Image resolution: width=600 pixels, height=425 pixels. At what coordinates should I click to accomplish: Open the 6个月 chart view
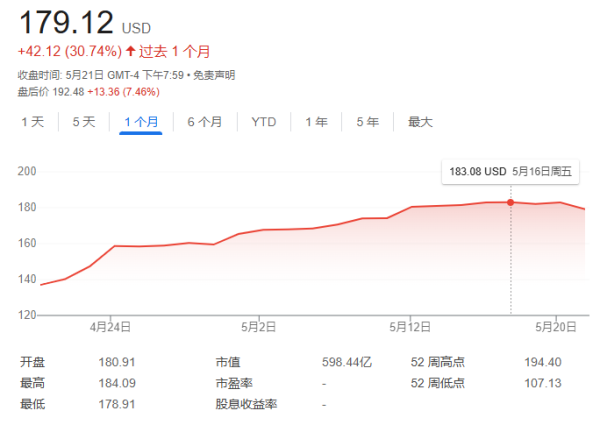[204, 122]
